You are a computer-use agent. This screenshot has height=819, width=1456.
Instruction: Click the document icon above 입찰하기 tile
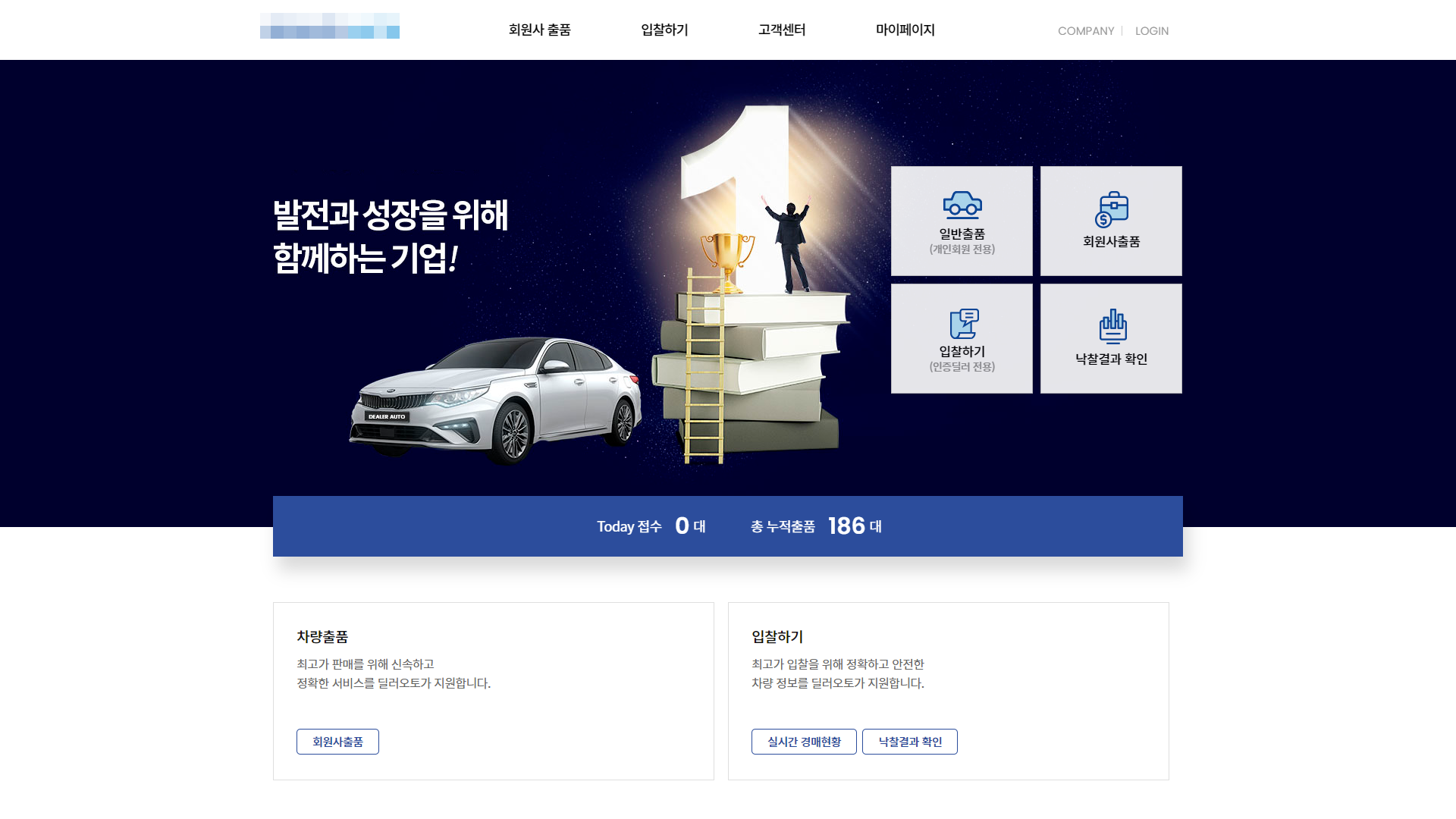pos(964,324)
